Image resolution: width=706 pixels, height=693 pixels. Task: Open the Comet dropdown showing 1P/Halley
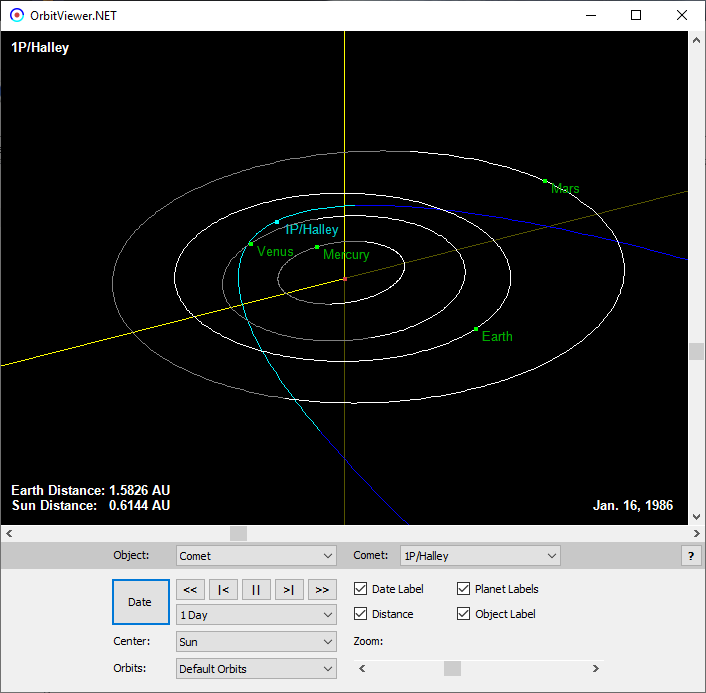tap(480, 556)
